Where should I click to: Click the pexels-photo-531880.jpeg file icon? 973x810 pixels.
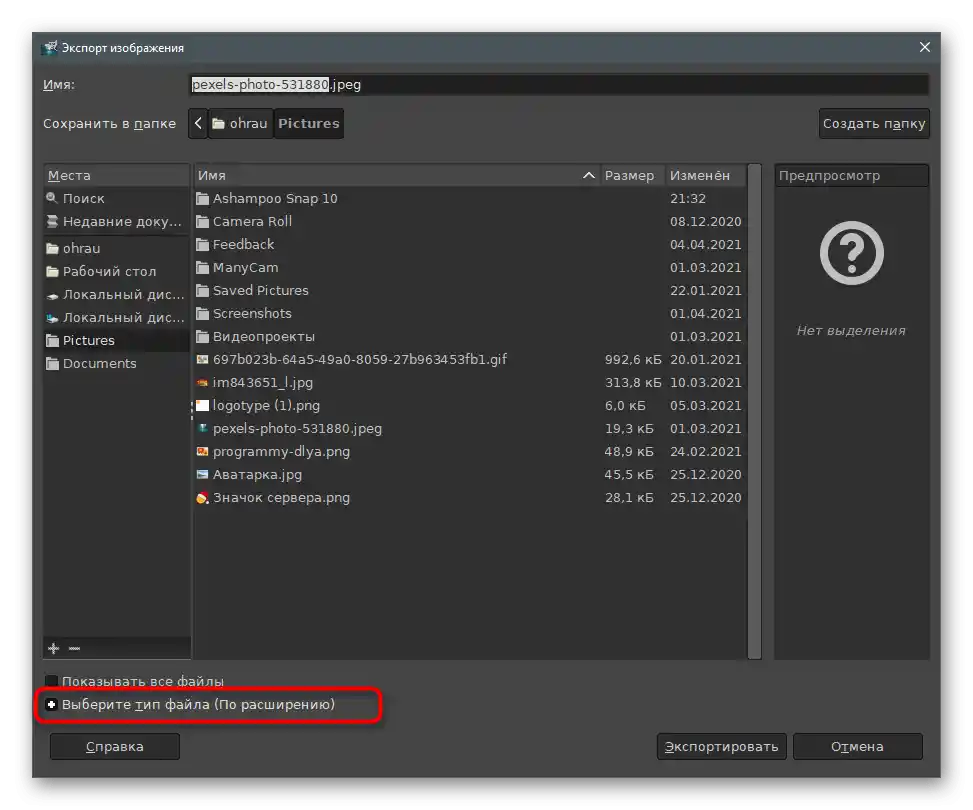[x=202, y=428]
